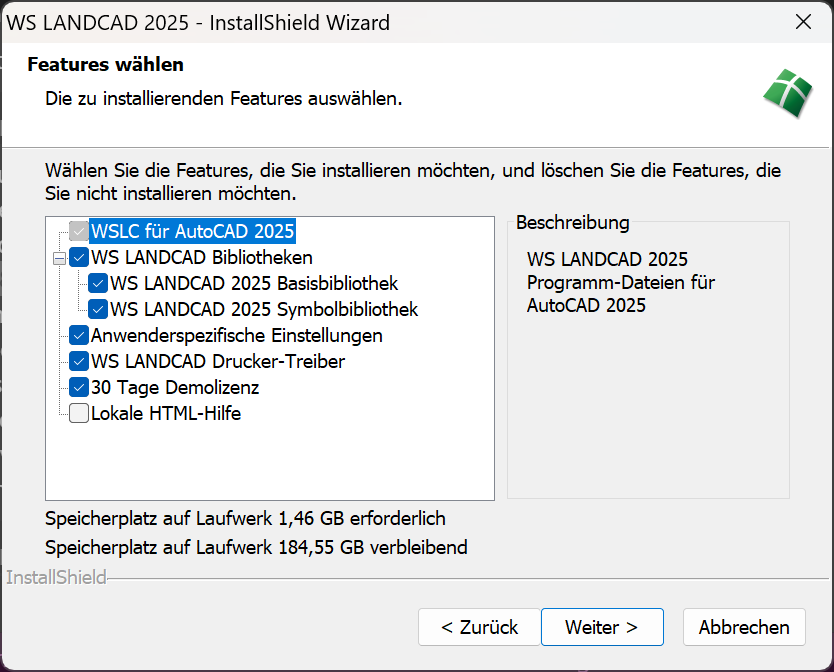834x672 pixels.
Task: Close the InstallShield Wizard window
Action: coord(802,22)
